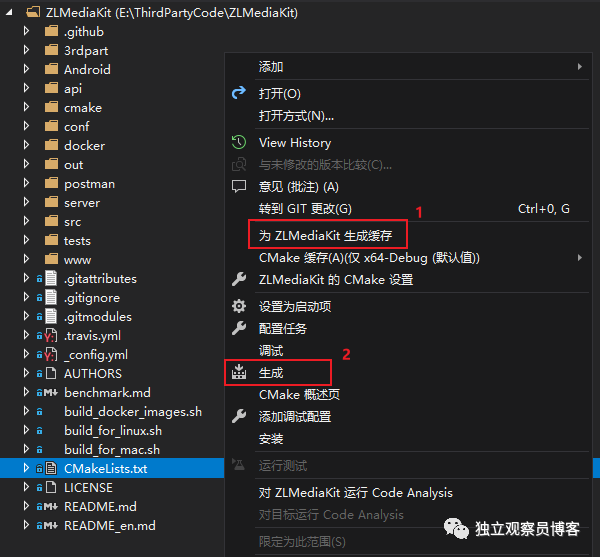The image size is (600, 557).
Task: Expand the api folder arrow
Action: [x=26, y=88]
